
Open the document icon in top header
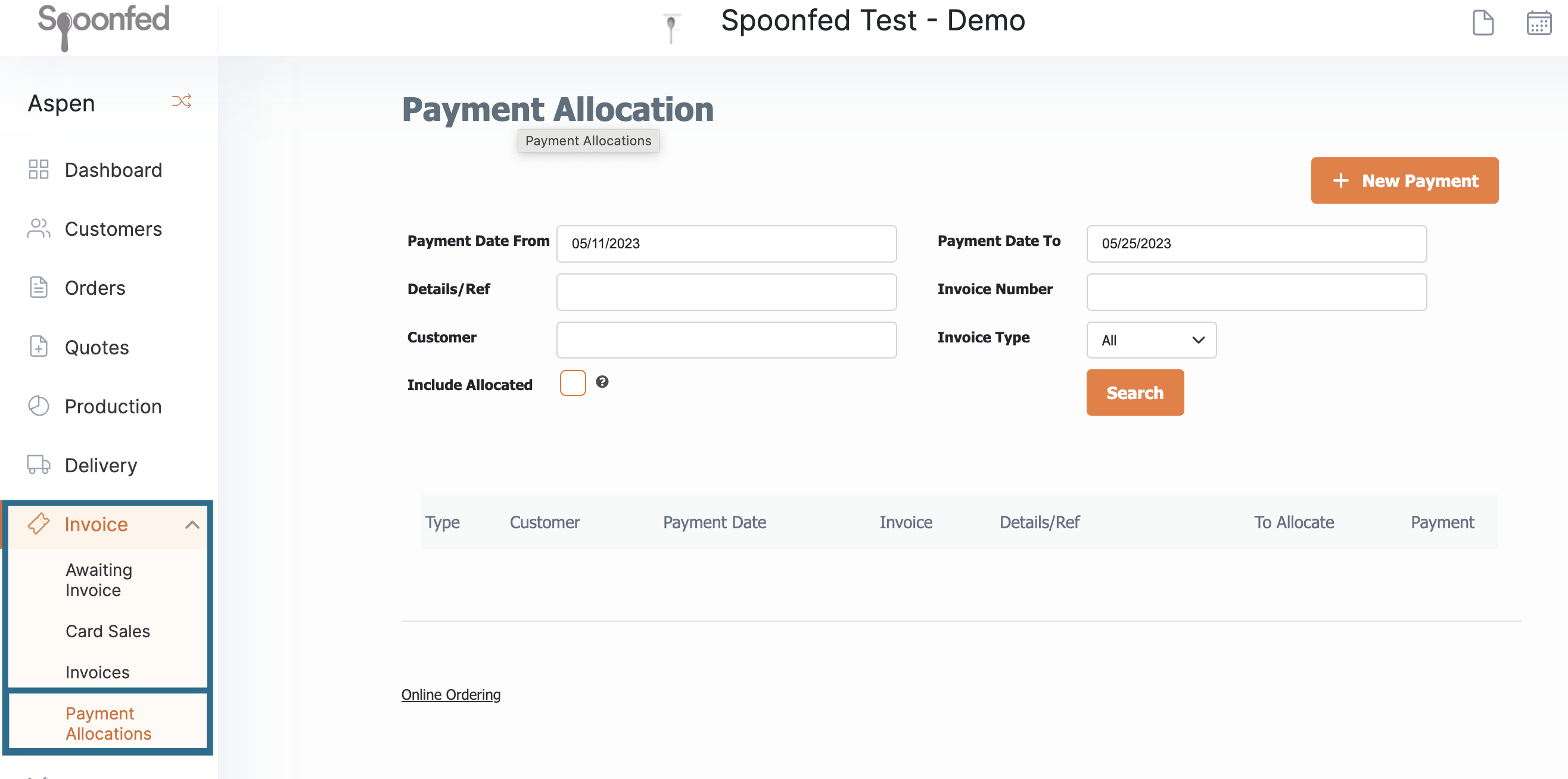click(1482, 23)
